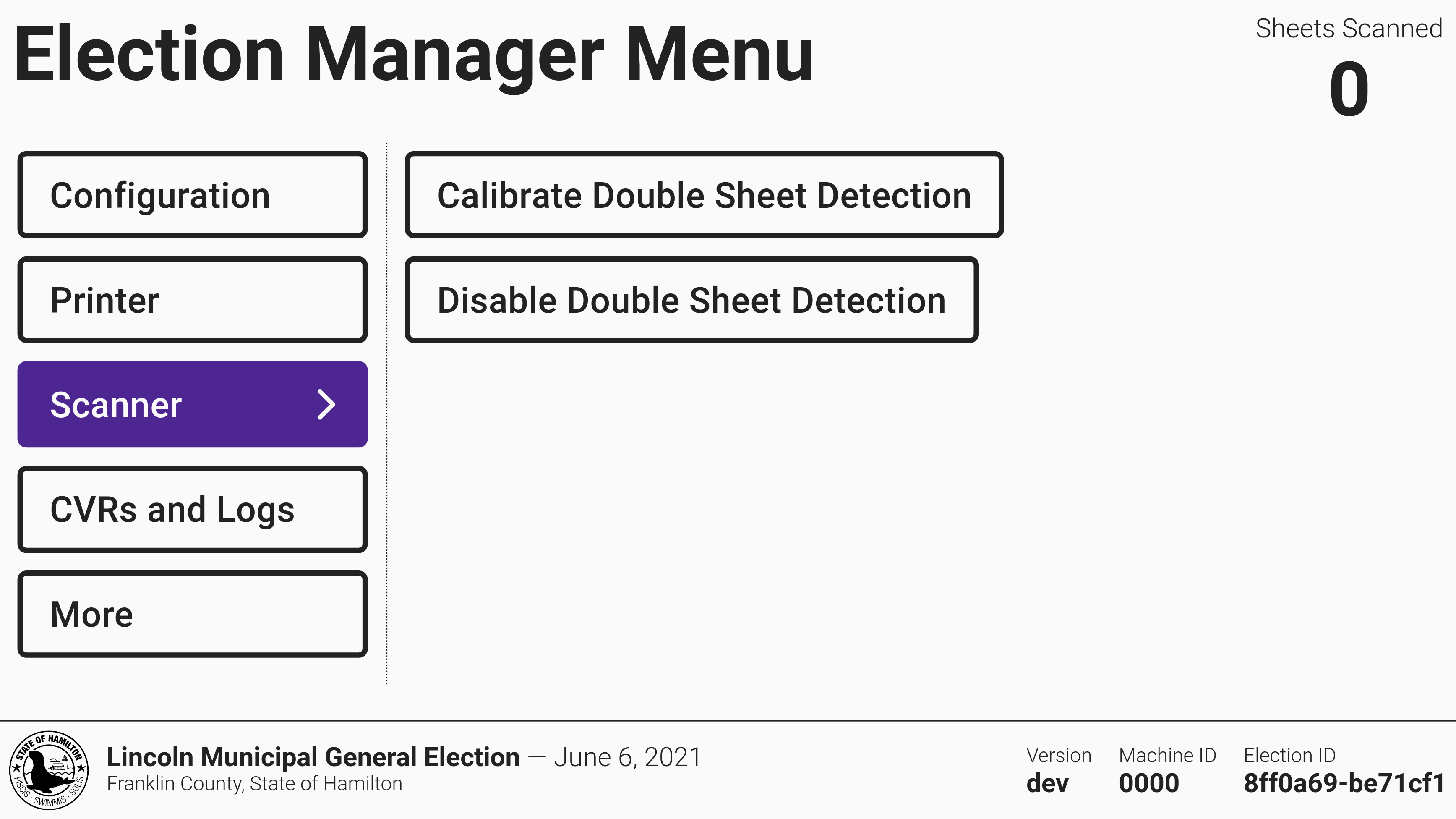
Task: Disable Double Sheet Detection
Action: tap(691, 300)
